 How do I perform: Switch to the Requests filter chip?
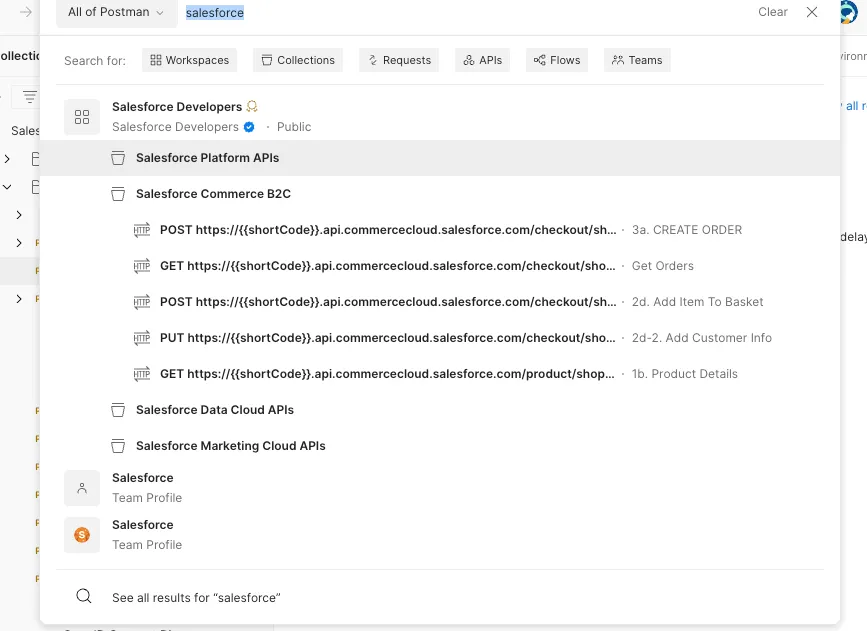pyautogui.click(x=398, y=60)
